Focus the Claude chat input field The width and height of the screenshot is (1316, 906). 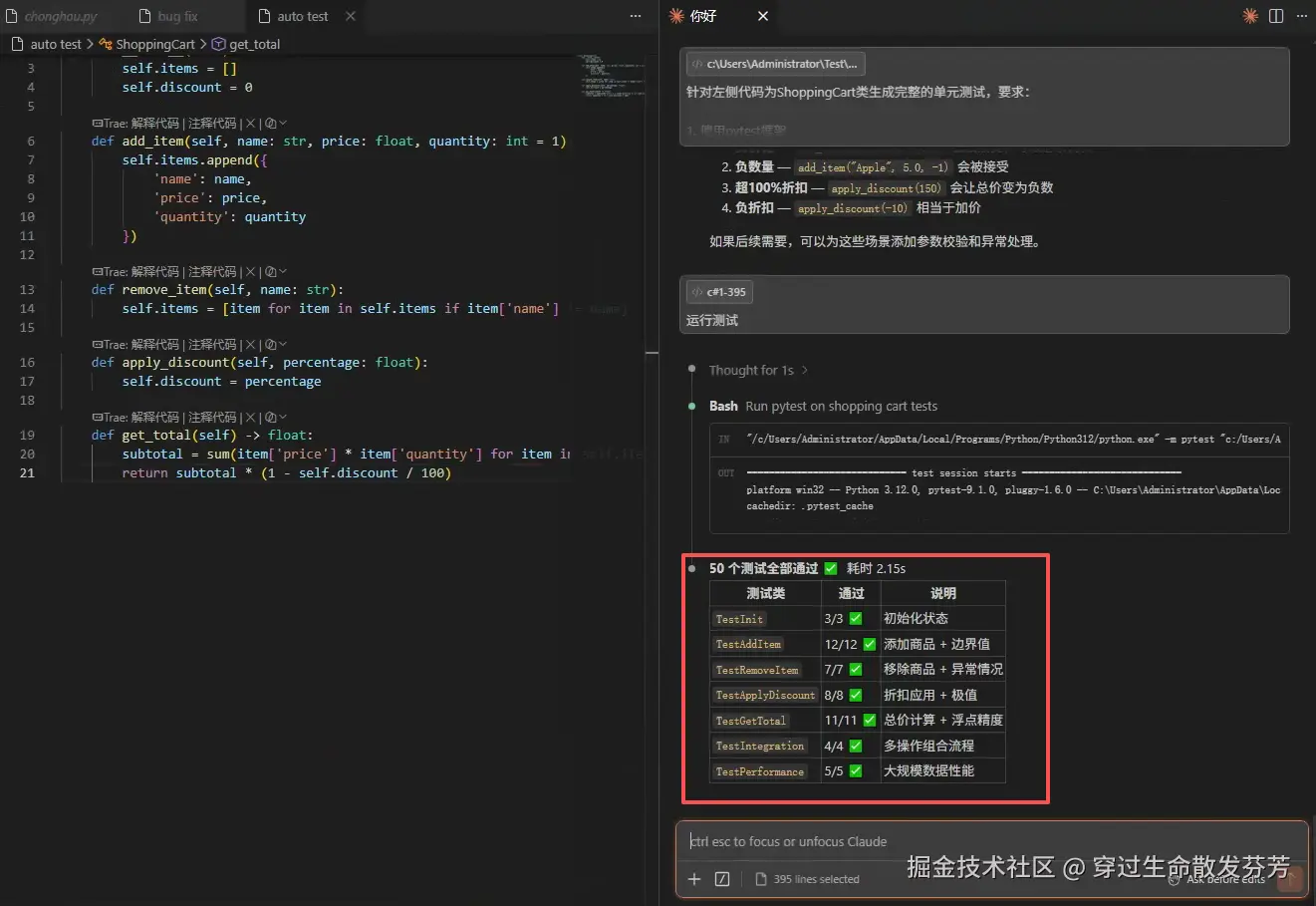click(x=991, y=841)
